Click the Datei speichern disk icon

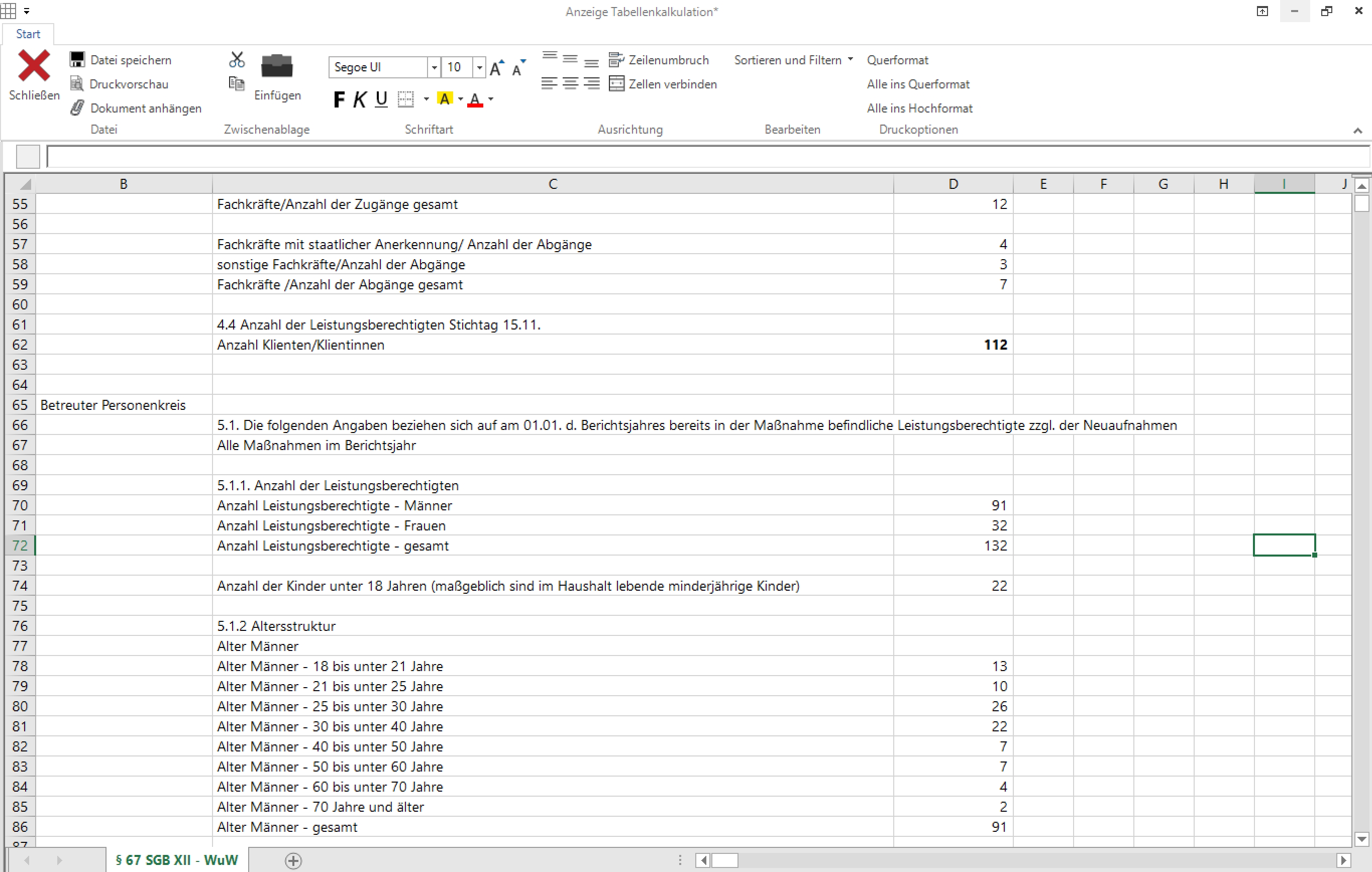77,59
